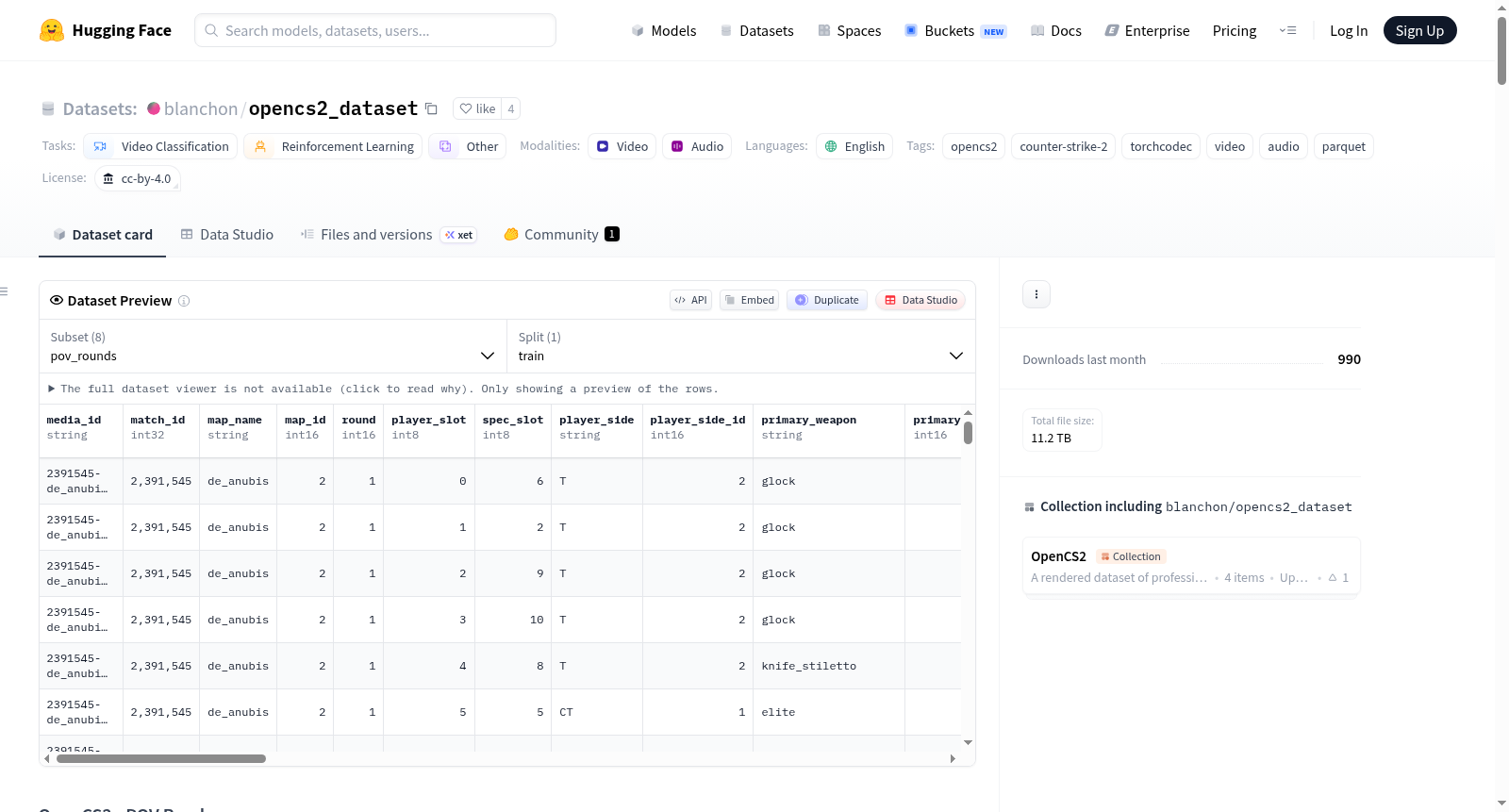This screenshot has width=1509, height=812.
Task: Open the Community tab
Action: [x=562, y=235]
